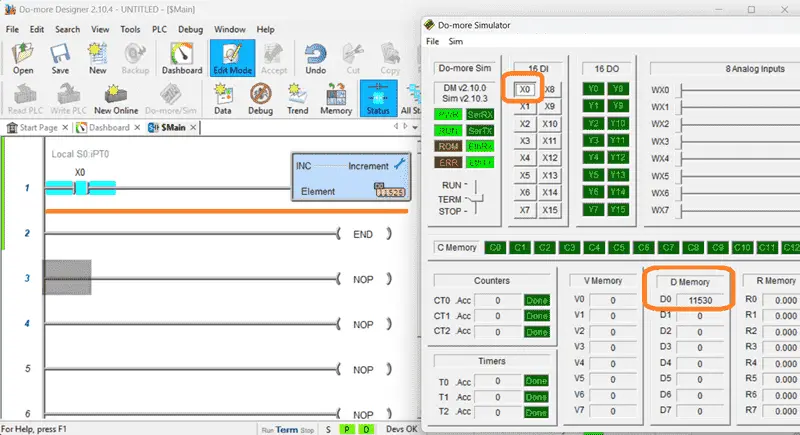Screen dimensions: 800x435
Task: Select the NOP coil on rung 3
Action: [x=363, y=279]
